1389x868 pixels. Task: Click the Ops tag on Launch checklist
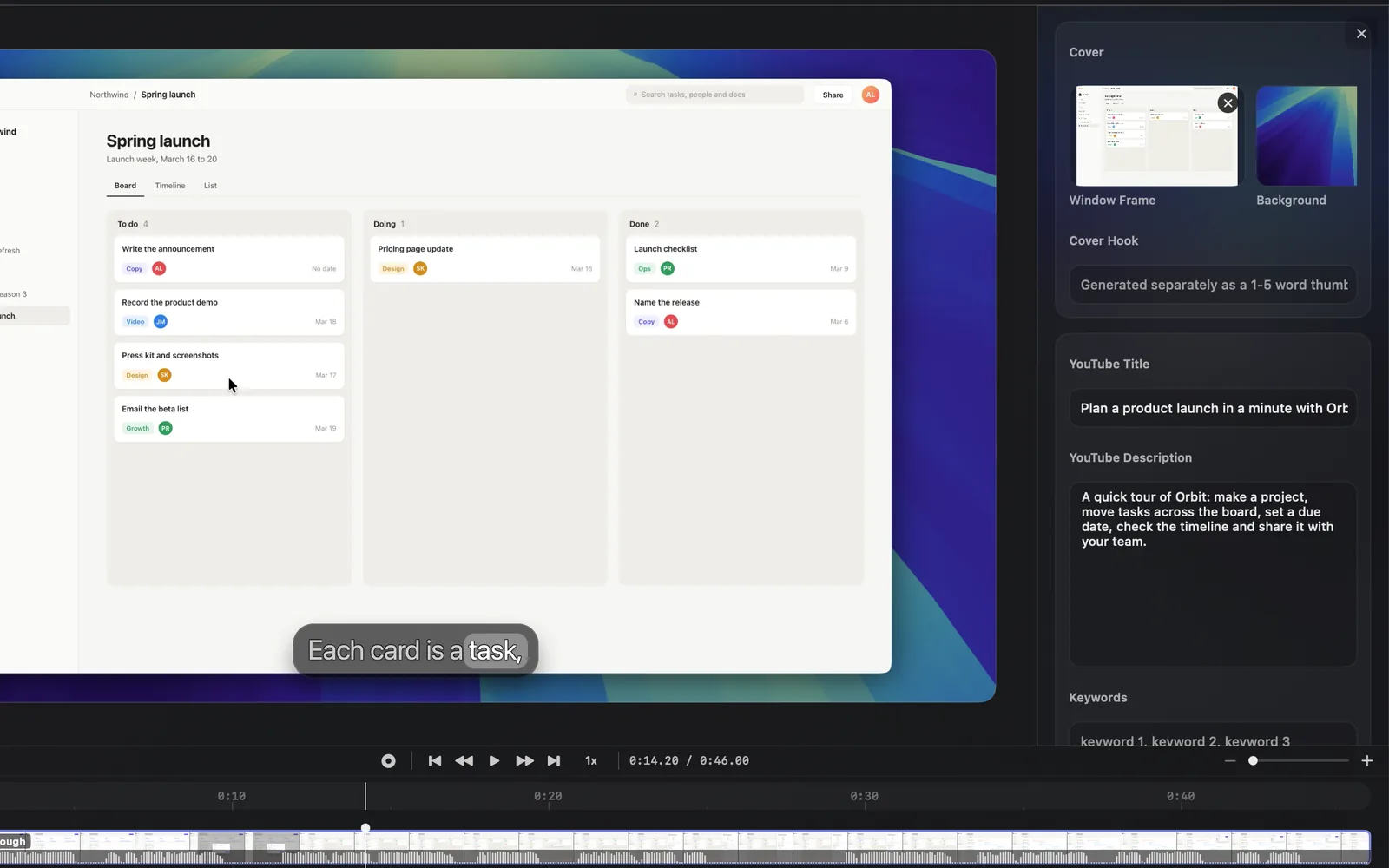[x=644, y=269]
